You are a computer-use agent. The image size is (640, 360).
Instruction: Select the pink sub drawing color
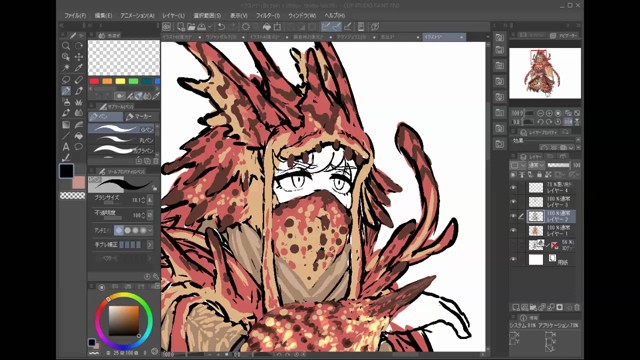tap(79, 182)
